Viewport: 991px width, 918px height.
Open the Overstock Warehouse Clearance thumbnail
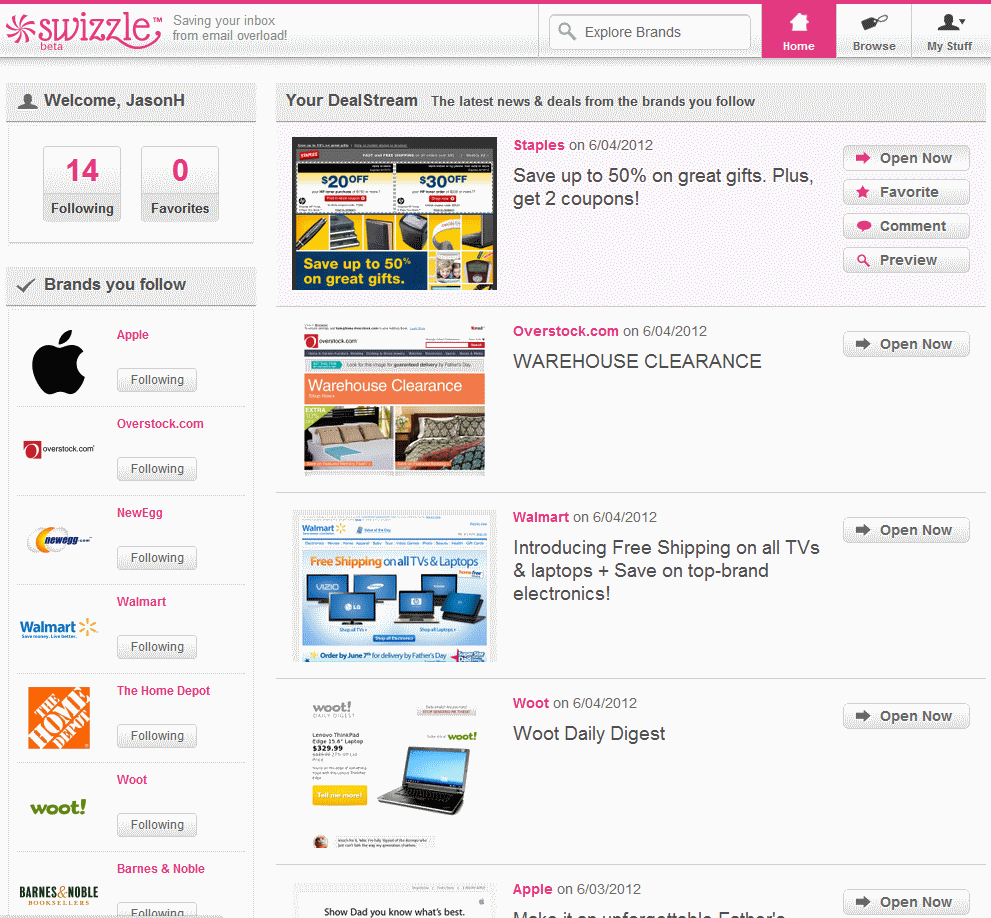click(394, 399)
